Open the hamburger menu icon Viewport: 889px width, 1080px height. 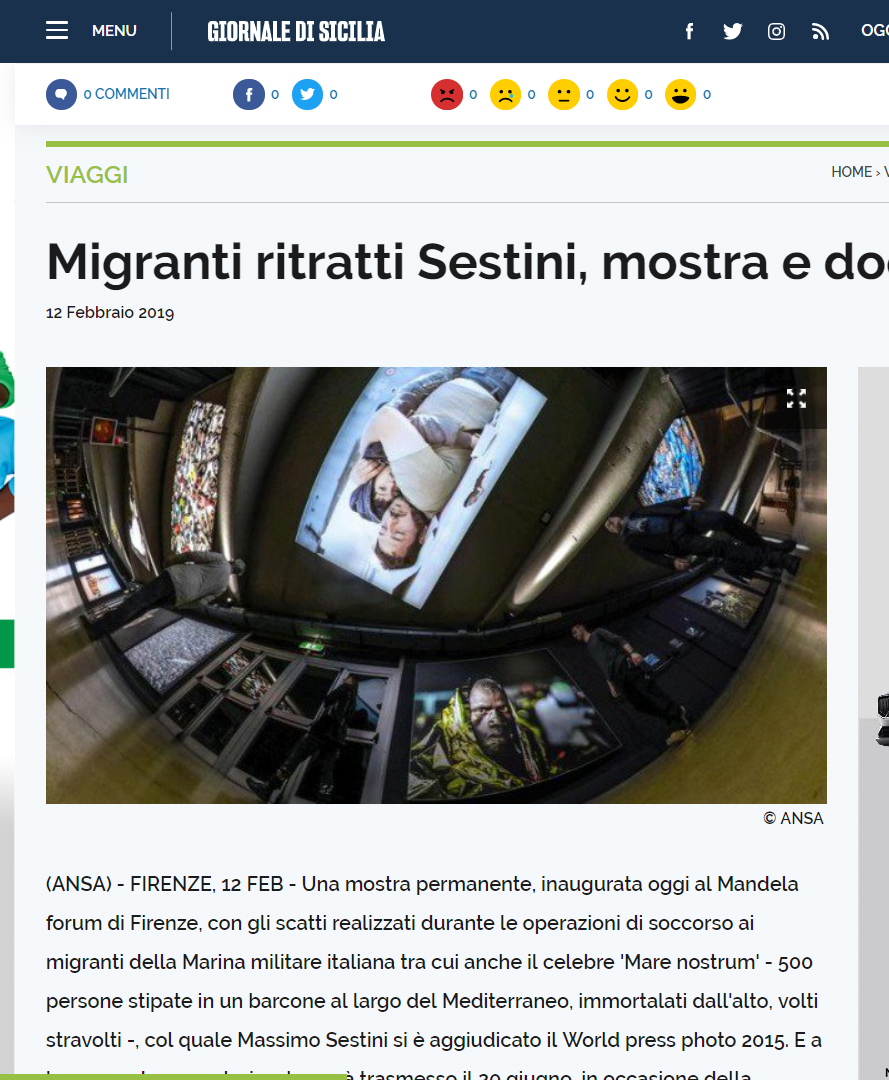[57, 30]
